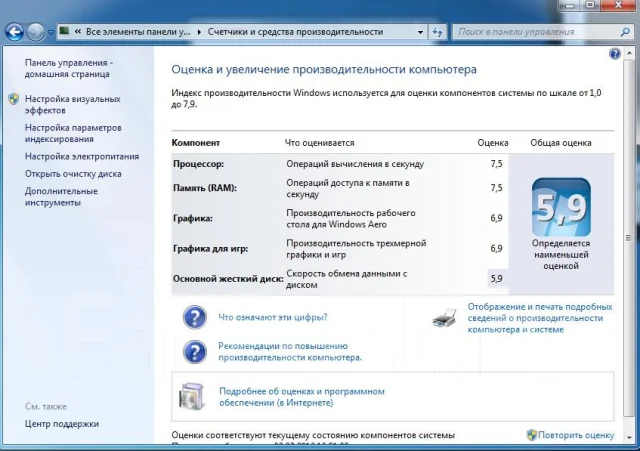640x451 pixels.
Task: Click the vertical scrollbar thumb
Action: pos(629,237)
